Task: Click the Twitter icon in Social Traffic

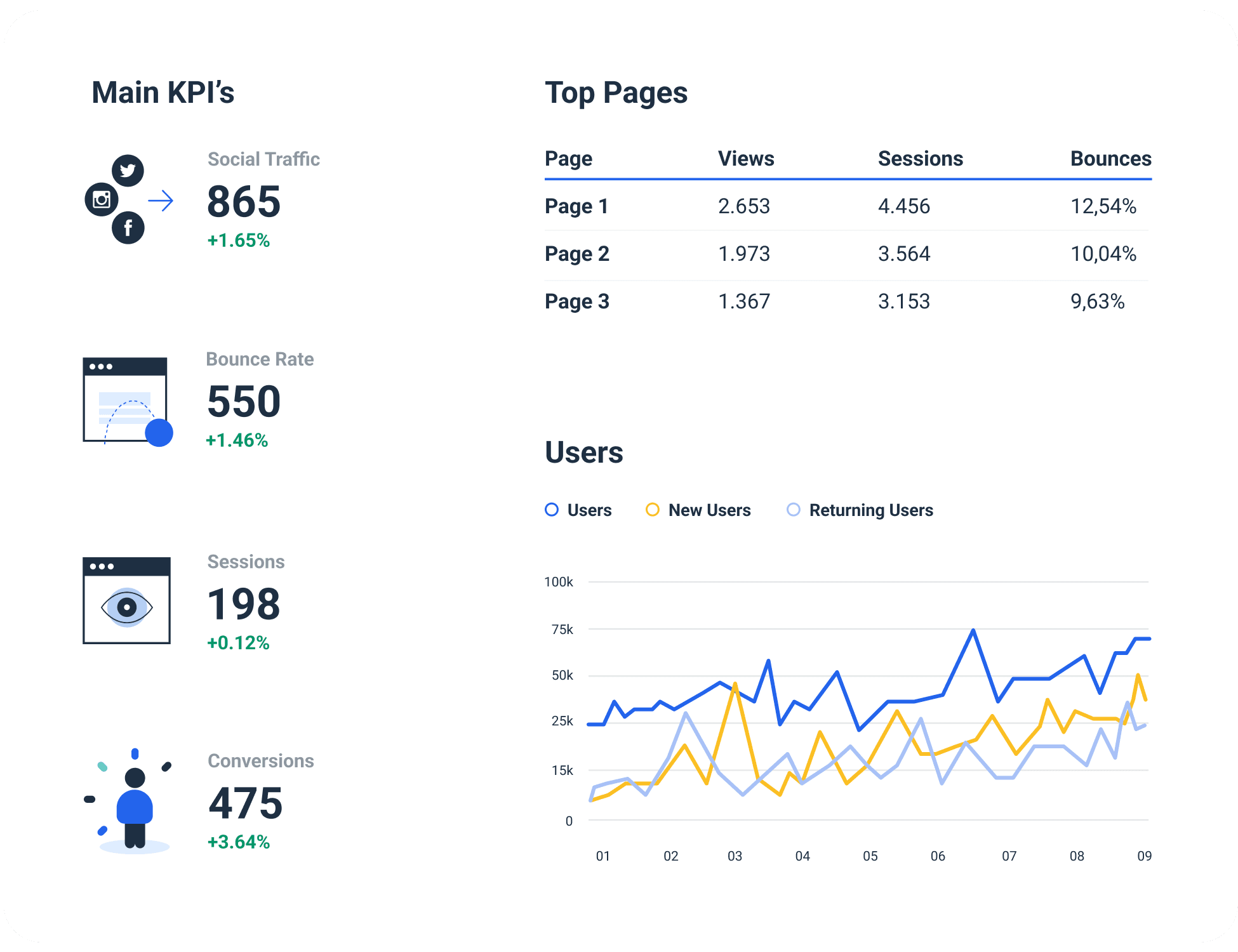Action: pyautogui.click(x=128, y=170)
